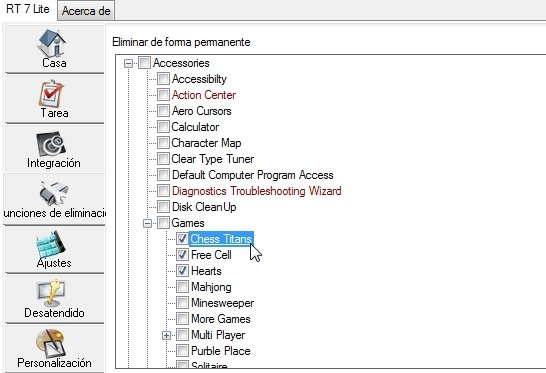Viewport: 546px width, 373px height.
Task: Expand the Multi Player tree node
Action: pyautogui.click(x=166, y=335)
